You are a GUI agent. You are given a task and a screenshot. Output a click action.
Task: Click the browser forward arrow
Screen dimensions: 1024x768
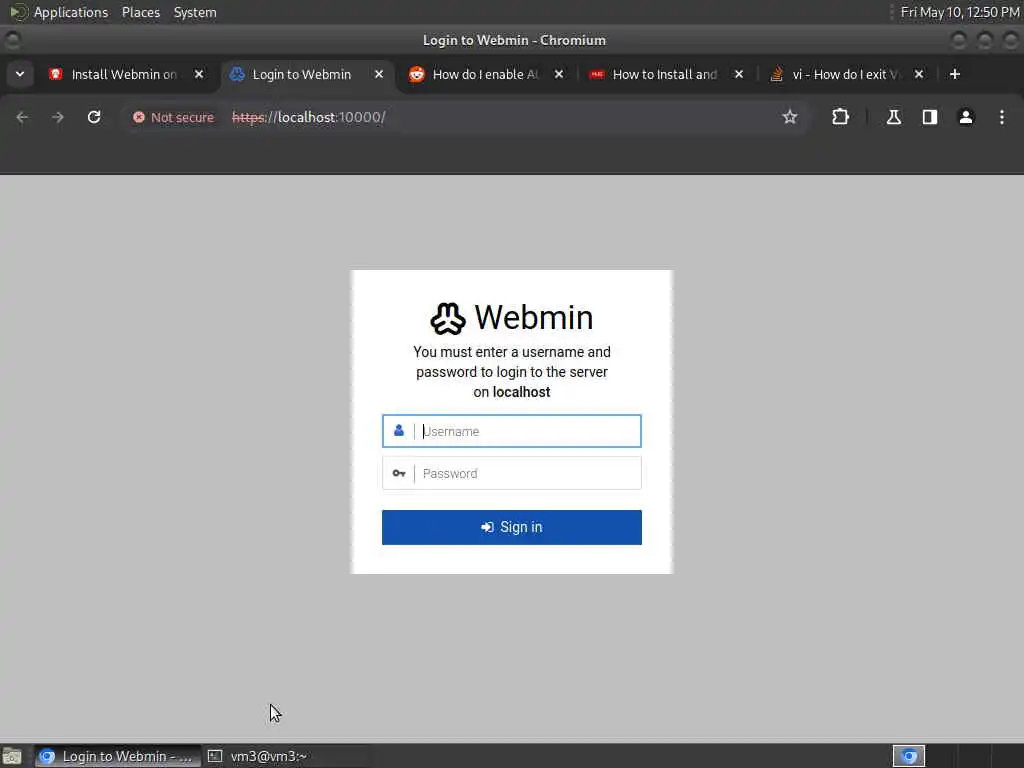click(x=58, y=117)
